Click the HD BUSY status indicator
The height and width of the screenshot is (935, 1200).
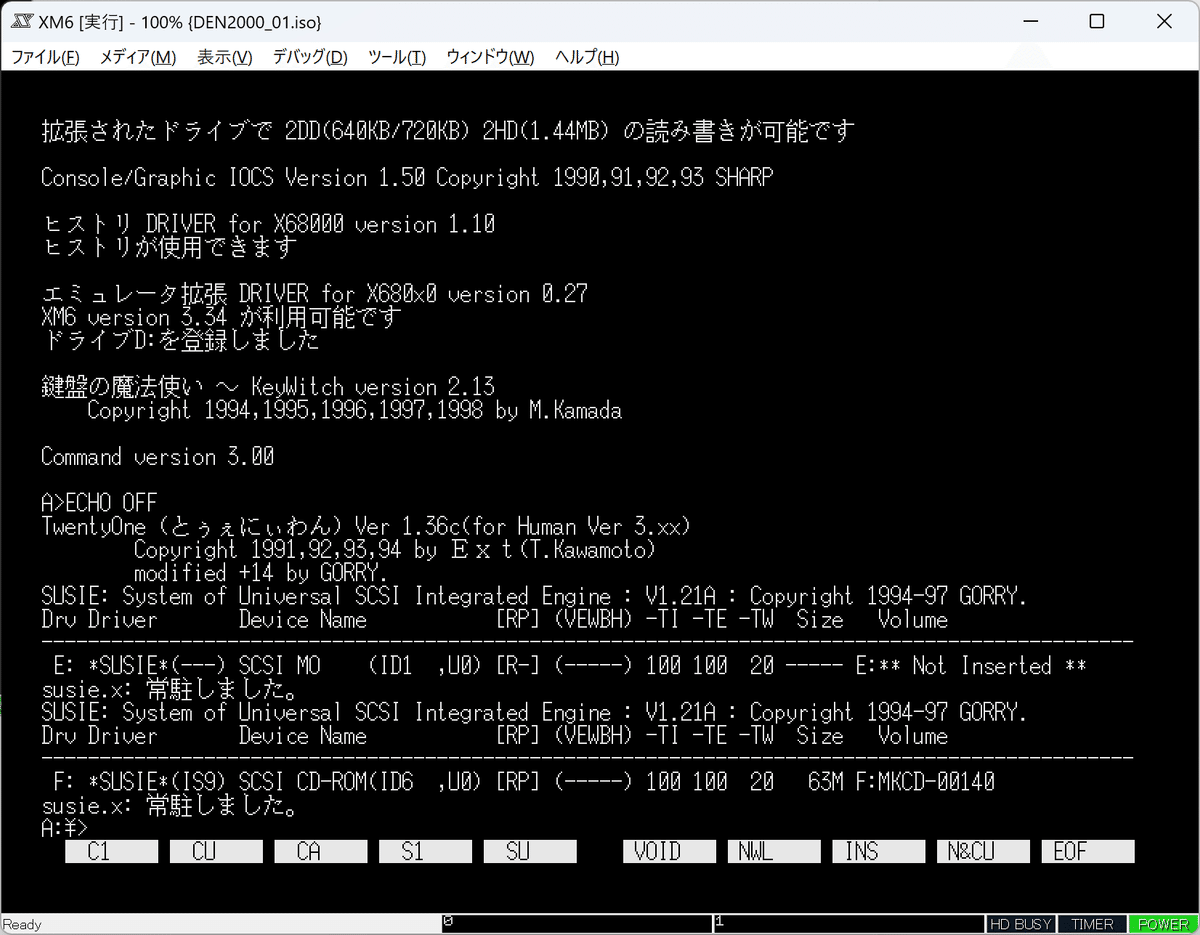(1021, 925)
